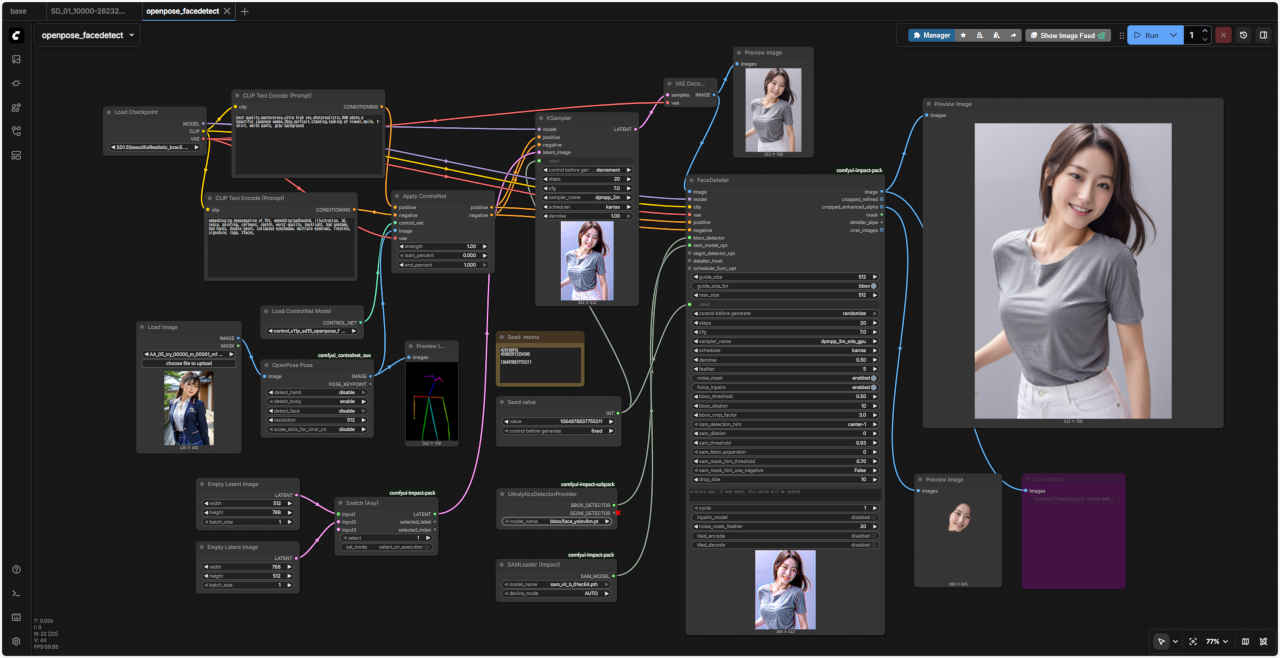The width and height of the screenshot is (1280, 658).
Task: Open settings gear at bottom left
Action: point(16,641)
